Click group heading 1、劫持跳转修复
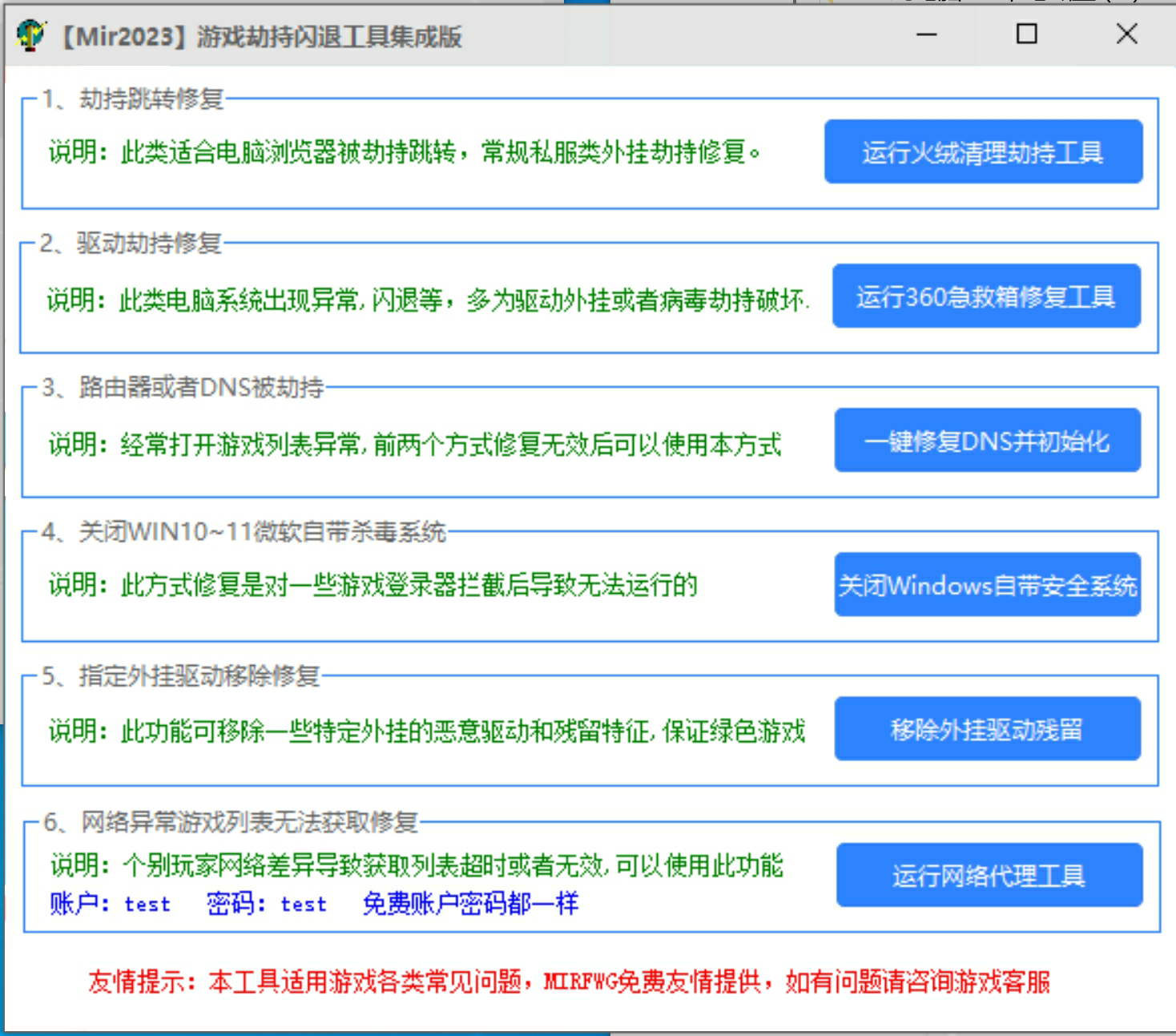 tap(132, 99)
